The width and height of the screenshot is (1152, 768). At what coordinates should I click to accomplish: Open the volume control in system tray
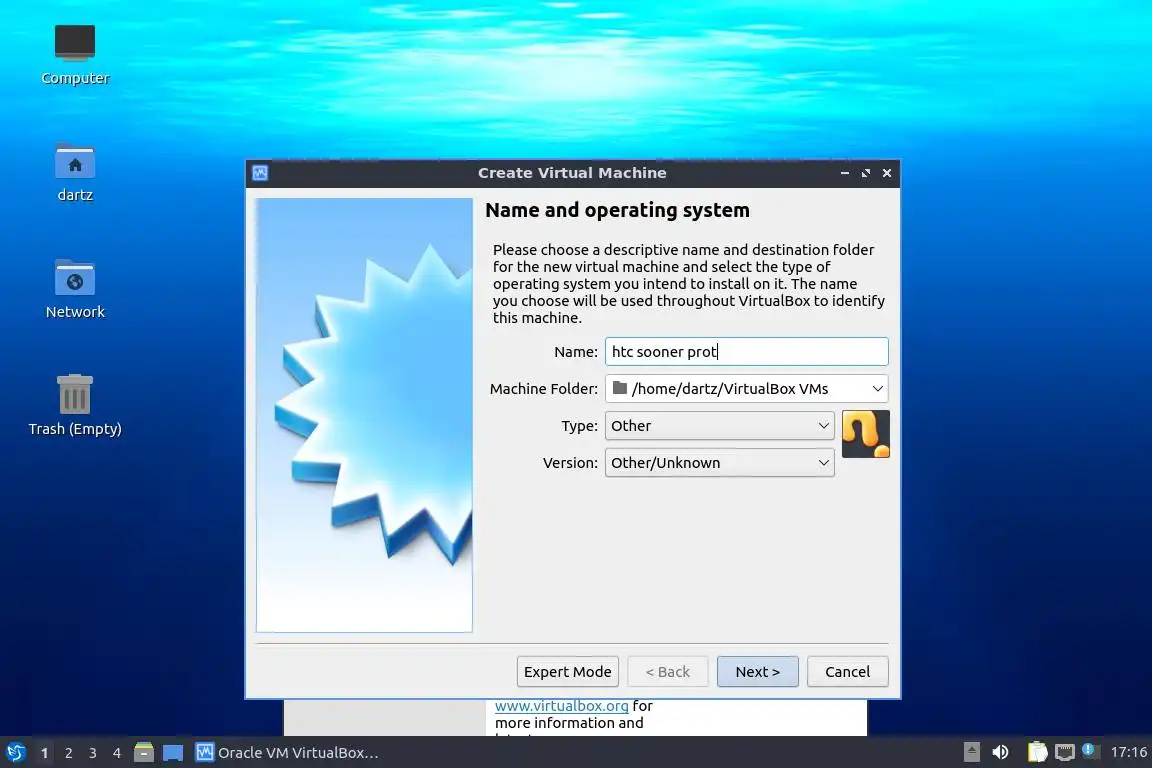pyautogui.click(x=1000, y=752)
